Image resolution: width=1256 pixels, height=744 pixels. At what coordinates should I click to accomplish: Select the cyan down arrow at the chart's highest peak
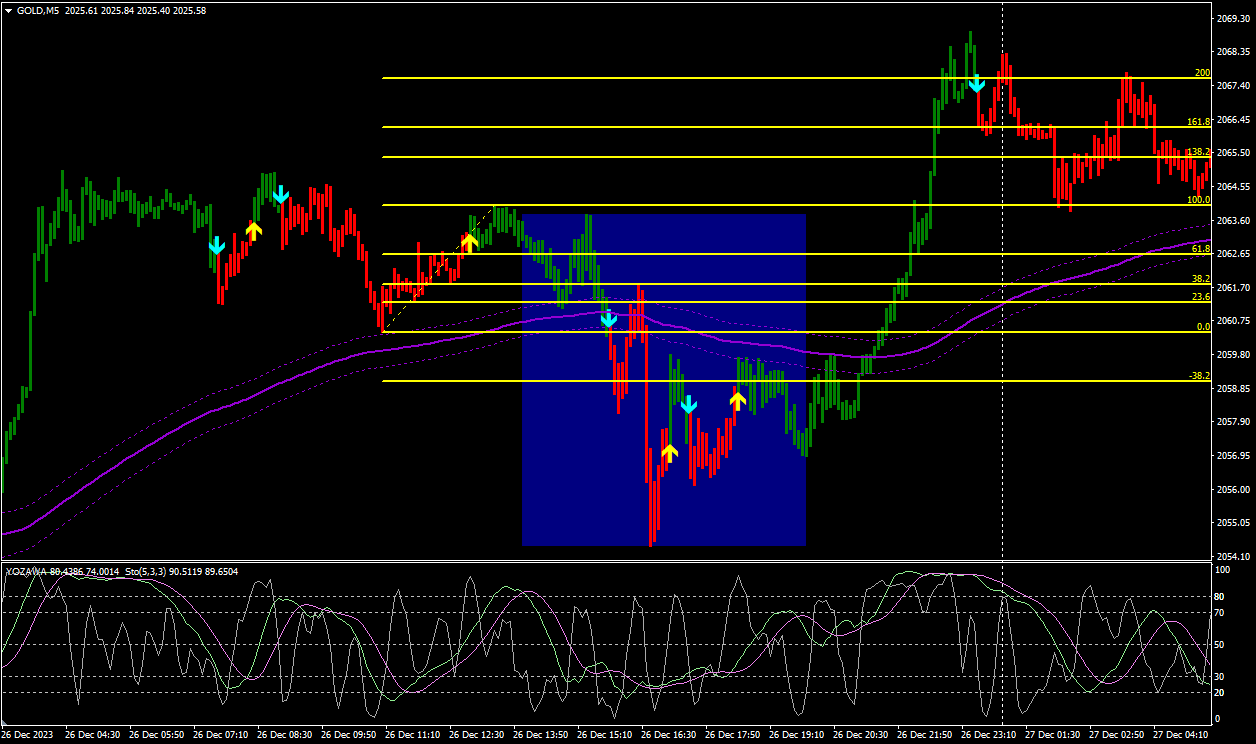click(x=977, y=84)
